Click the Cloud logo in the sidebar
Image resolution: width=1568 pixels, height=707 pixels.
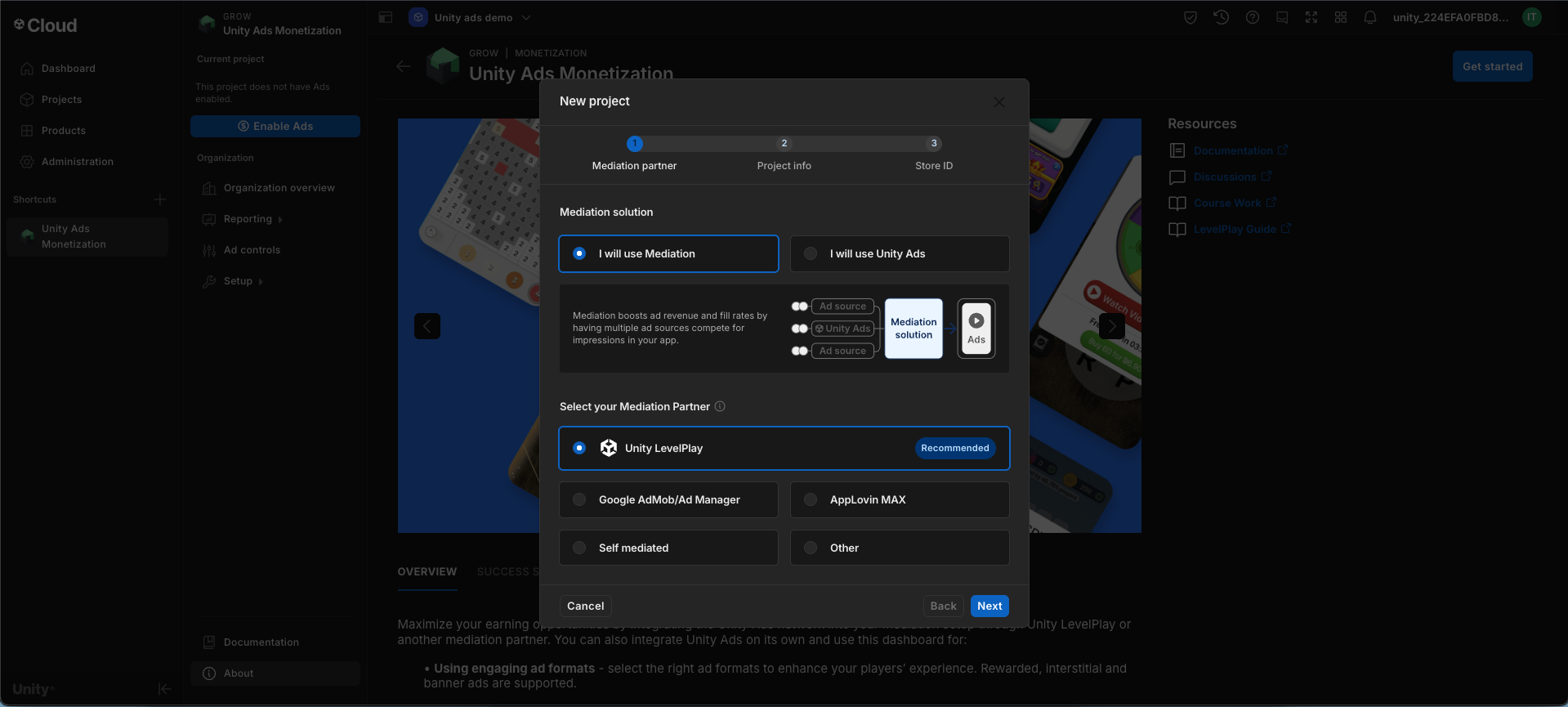[46, 25]
